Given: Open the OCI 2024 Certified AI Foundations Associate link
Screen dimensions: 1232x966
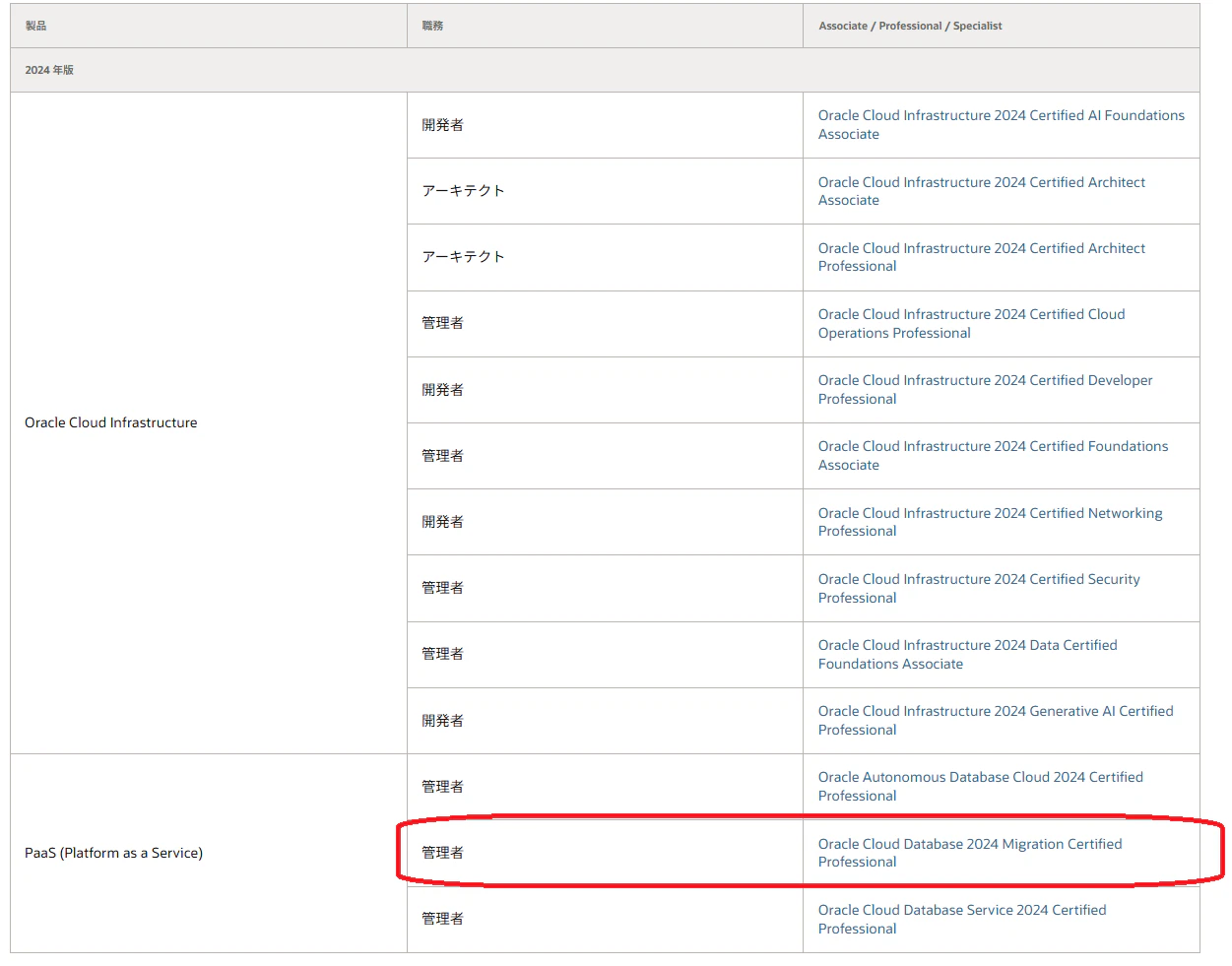Looking at the screenshot, I should pos(1001,125).
